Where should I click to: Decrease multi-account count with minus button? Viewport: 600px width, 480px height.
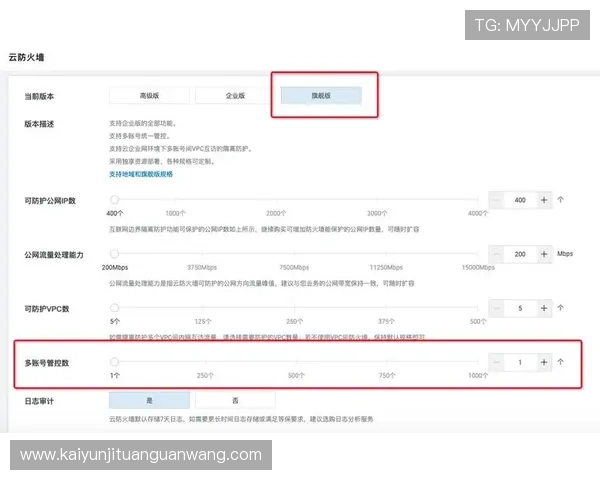[496, 362]
